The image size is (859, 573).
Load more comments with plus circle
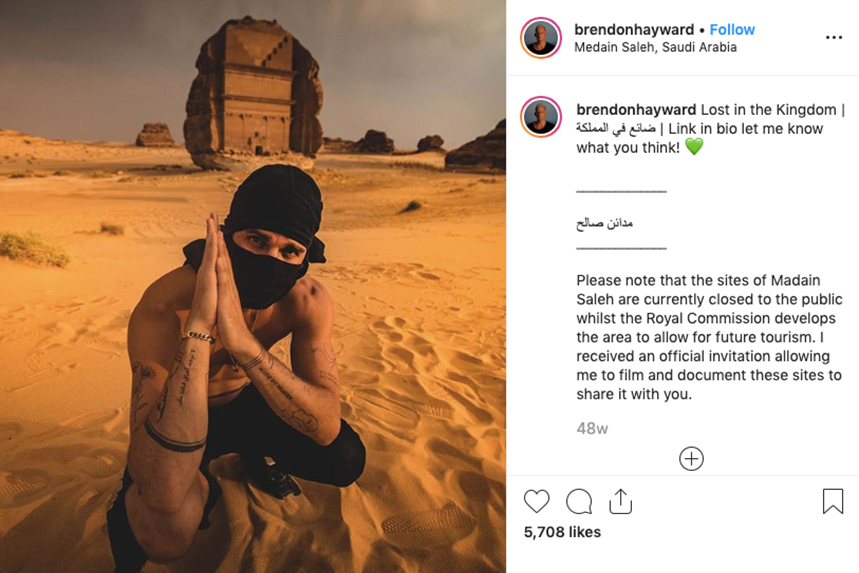[691, 459]
